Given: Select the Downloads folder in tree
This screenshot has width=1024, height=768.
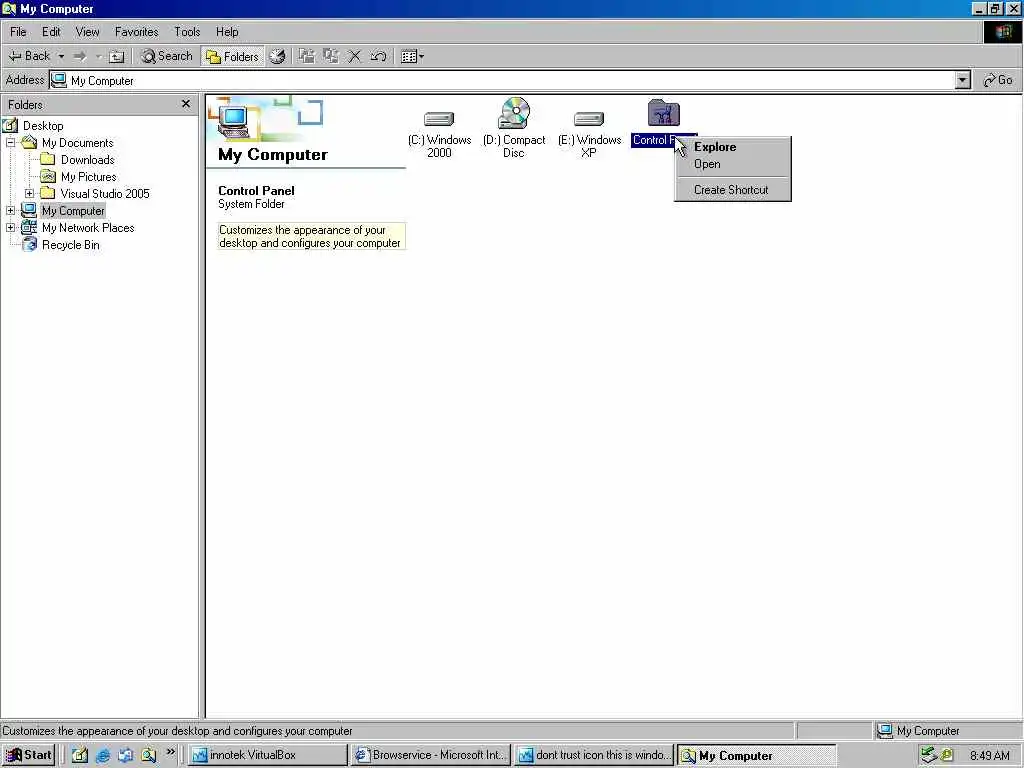Looking at the screenshot, I should 88,159.
